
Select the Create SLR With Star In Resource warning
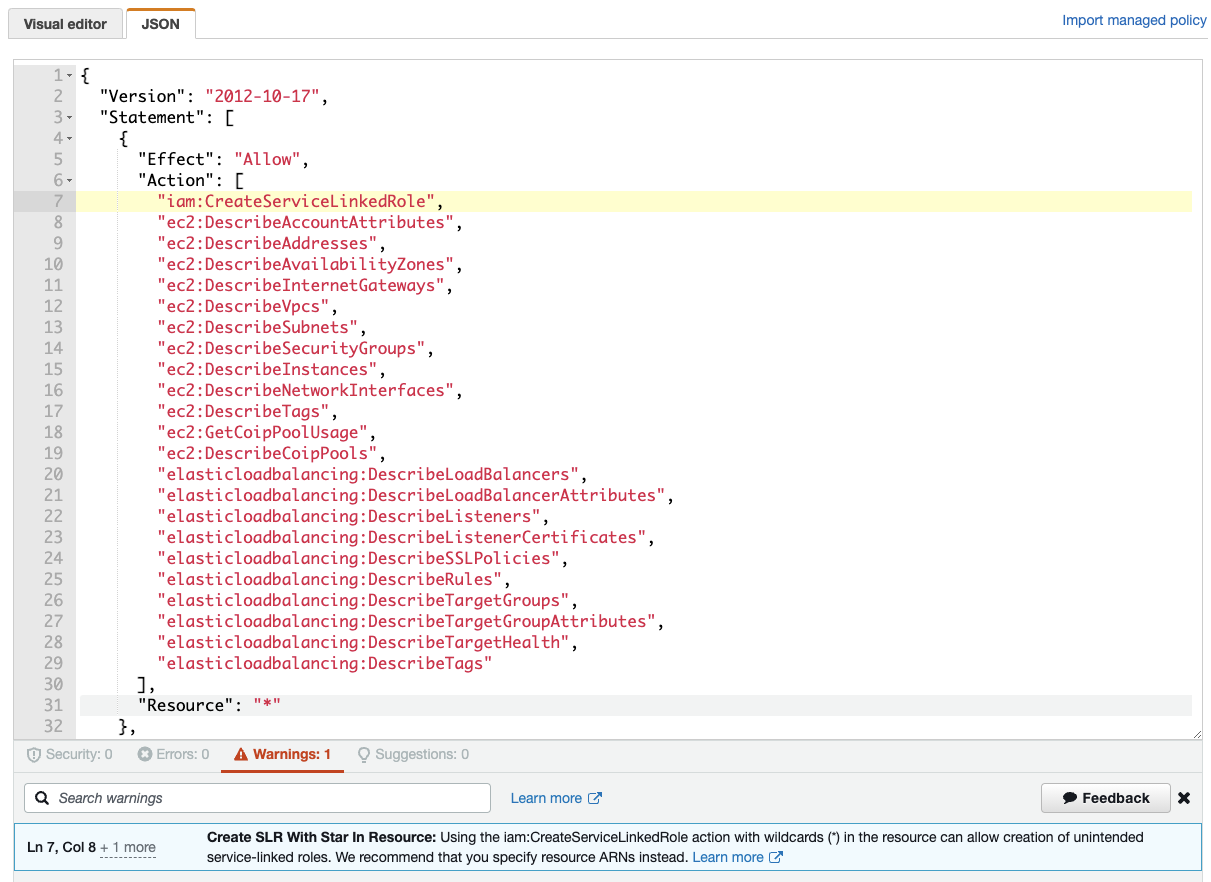(x=608, y=847)
